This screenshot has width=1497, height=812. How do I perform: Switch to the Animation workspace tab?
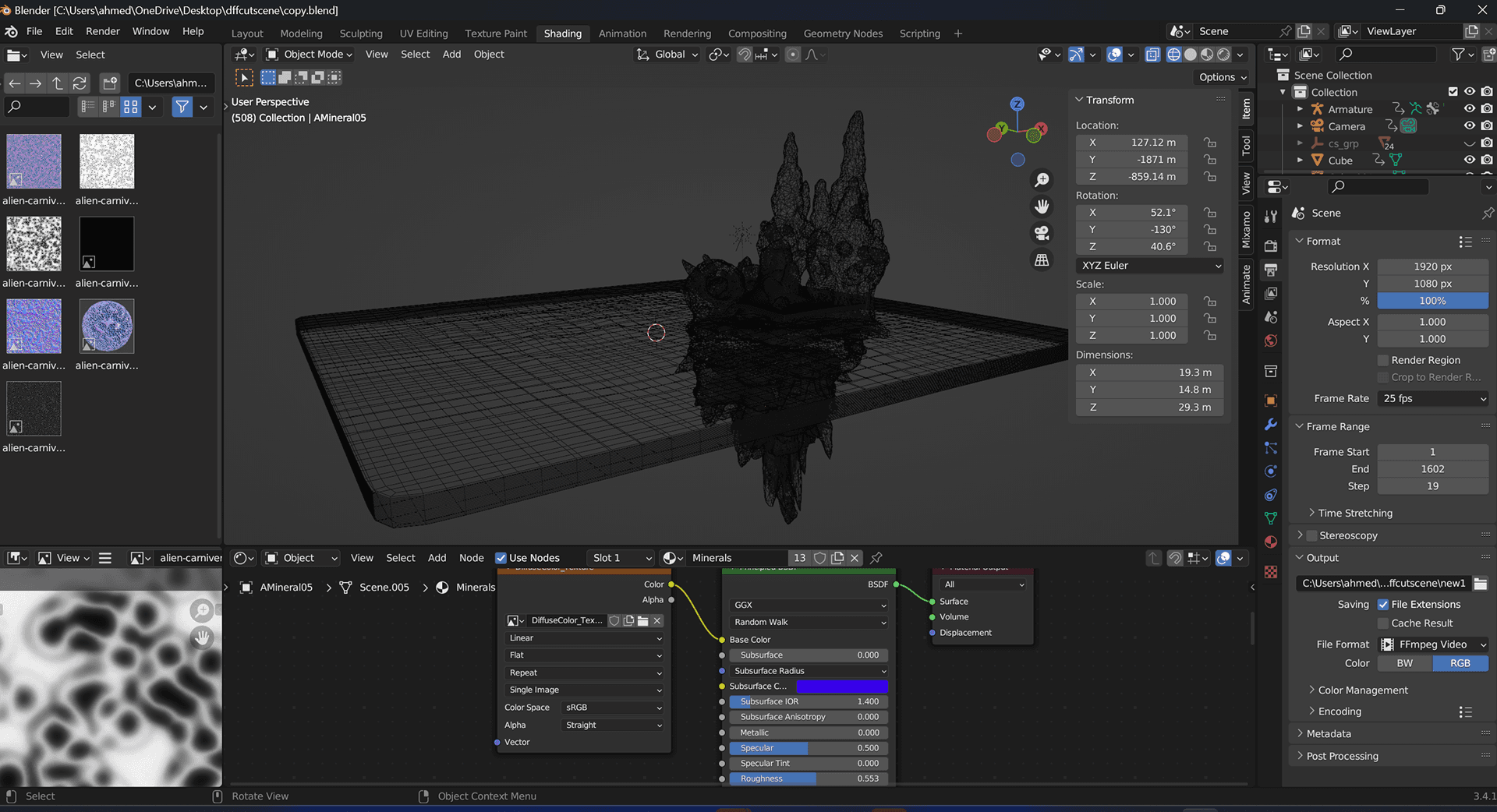622,34
